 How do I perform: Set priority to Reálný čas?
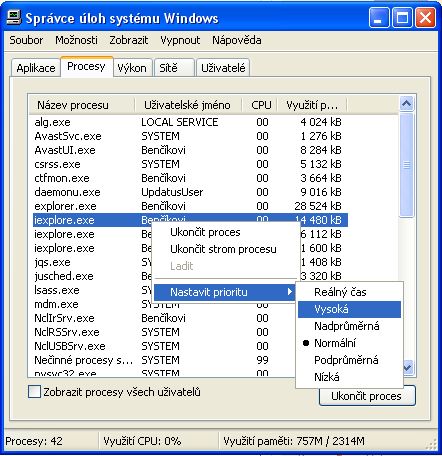pyautogui.click(x=349, y=292)
